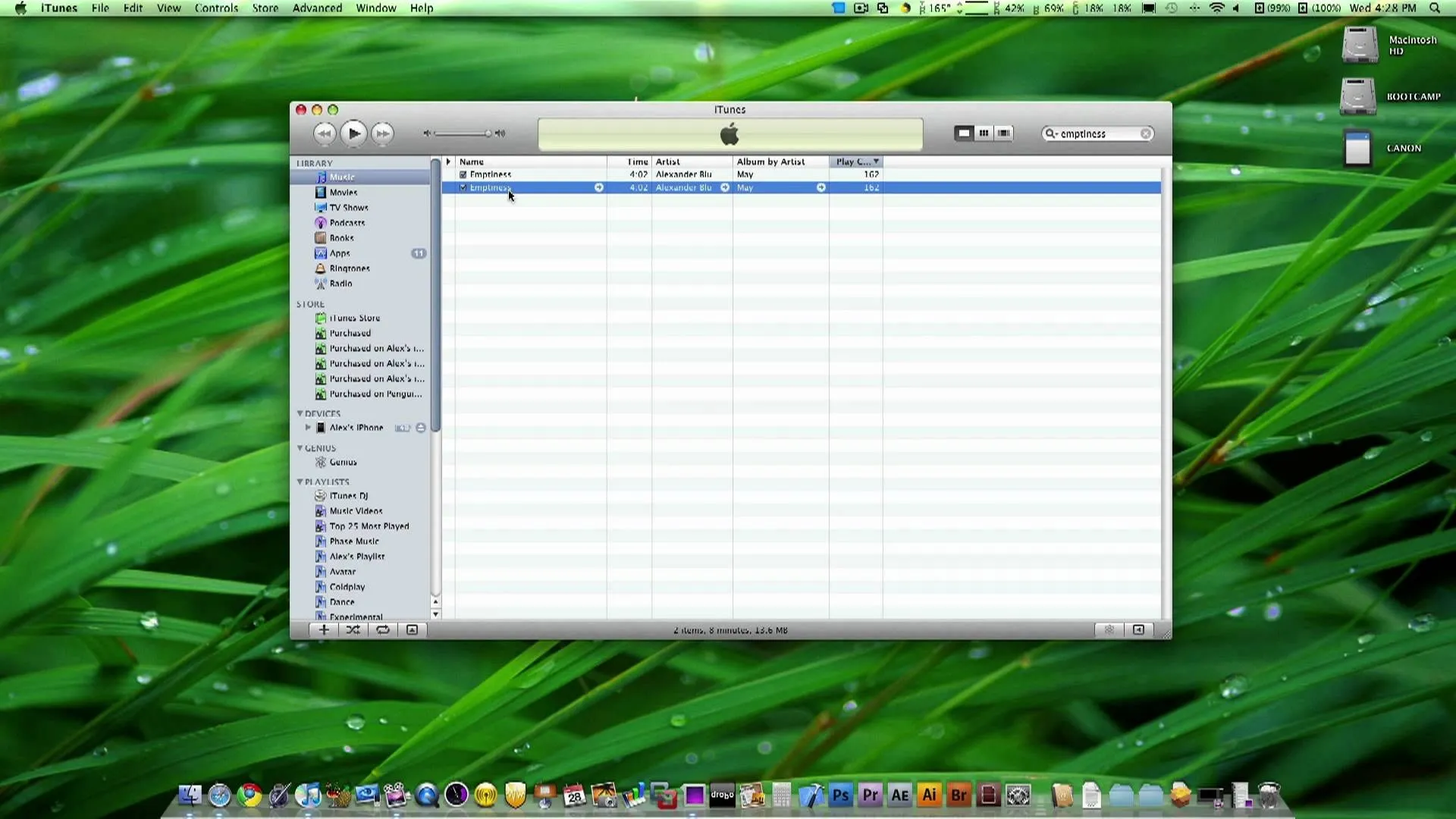Toggle repeat
This screenshot has width=1456, height=819.
(383, 630)
